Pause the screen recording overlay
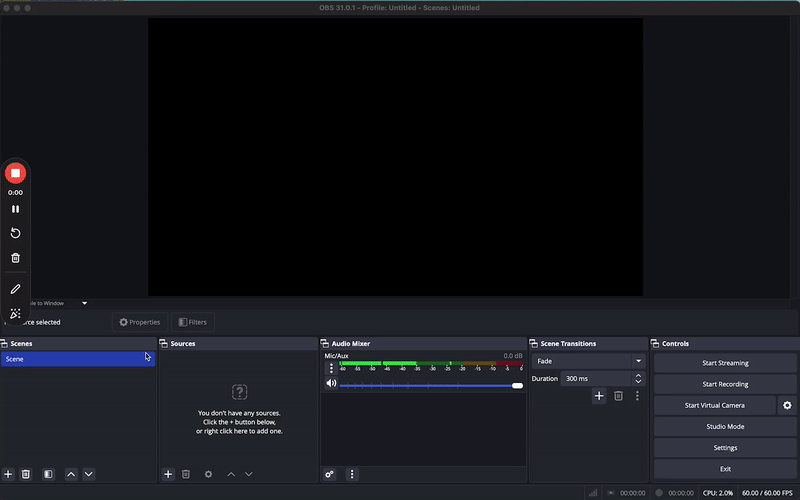The image size is (800, 500). tap(15, 209)
